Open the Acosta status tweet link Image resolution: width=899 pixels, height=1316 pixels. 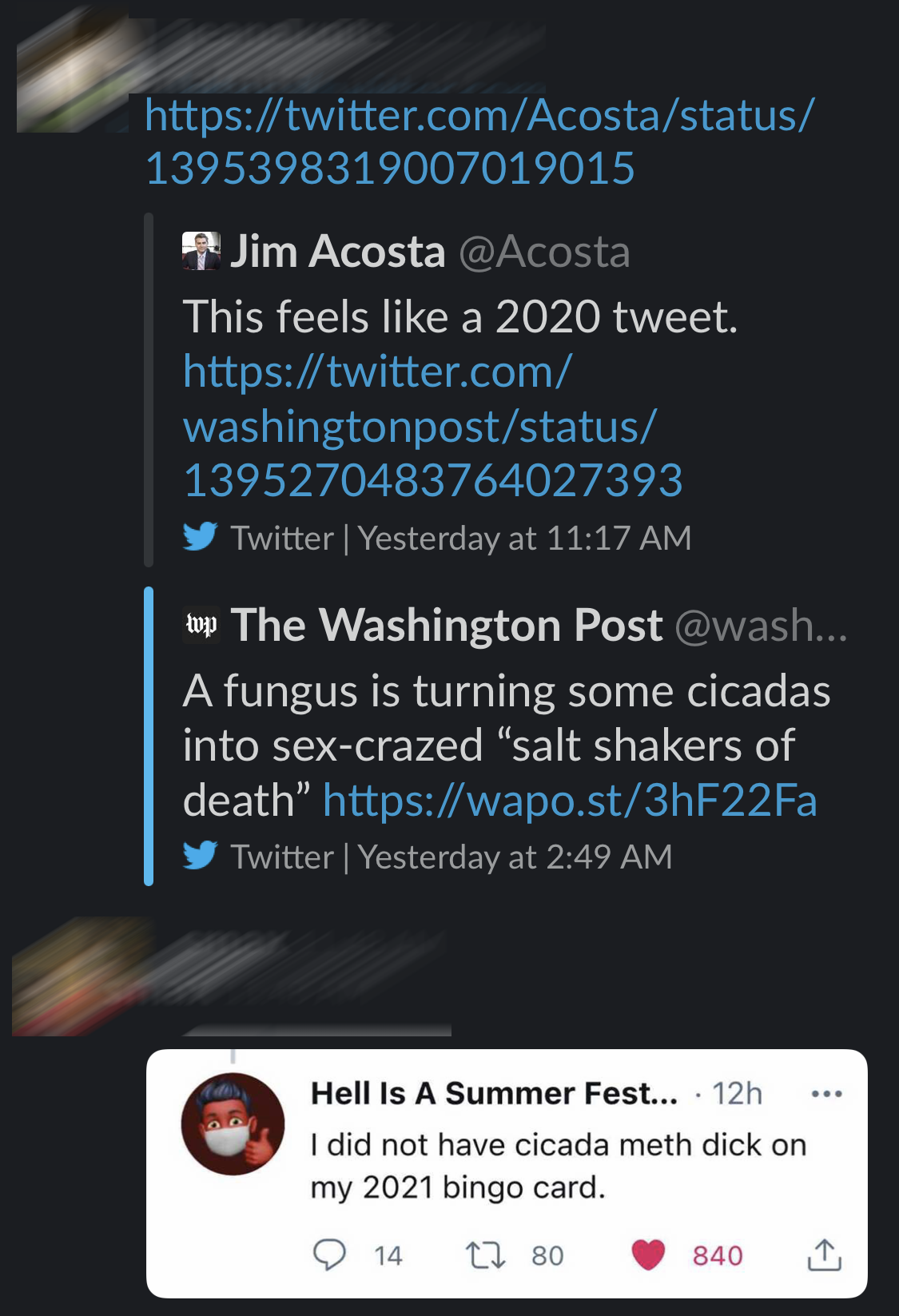point(479,141)
